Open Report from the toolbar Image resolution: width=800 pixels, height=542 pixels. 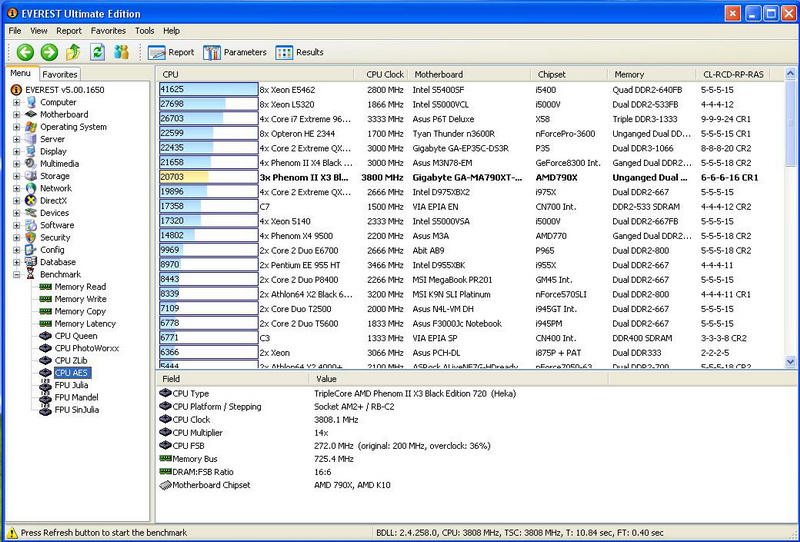point(171,52)
